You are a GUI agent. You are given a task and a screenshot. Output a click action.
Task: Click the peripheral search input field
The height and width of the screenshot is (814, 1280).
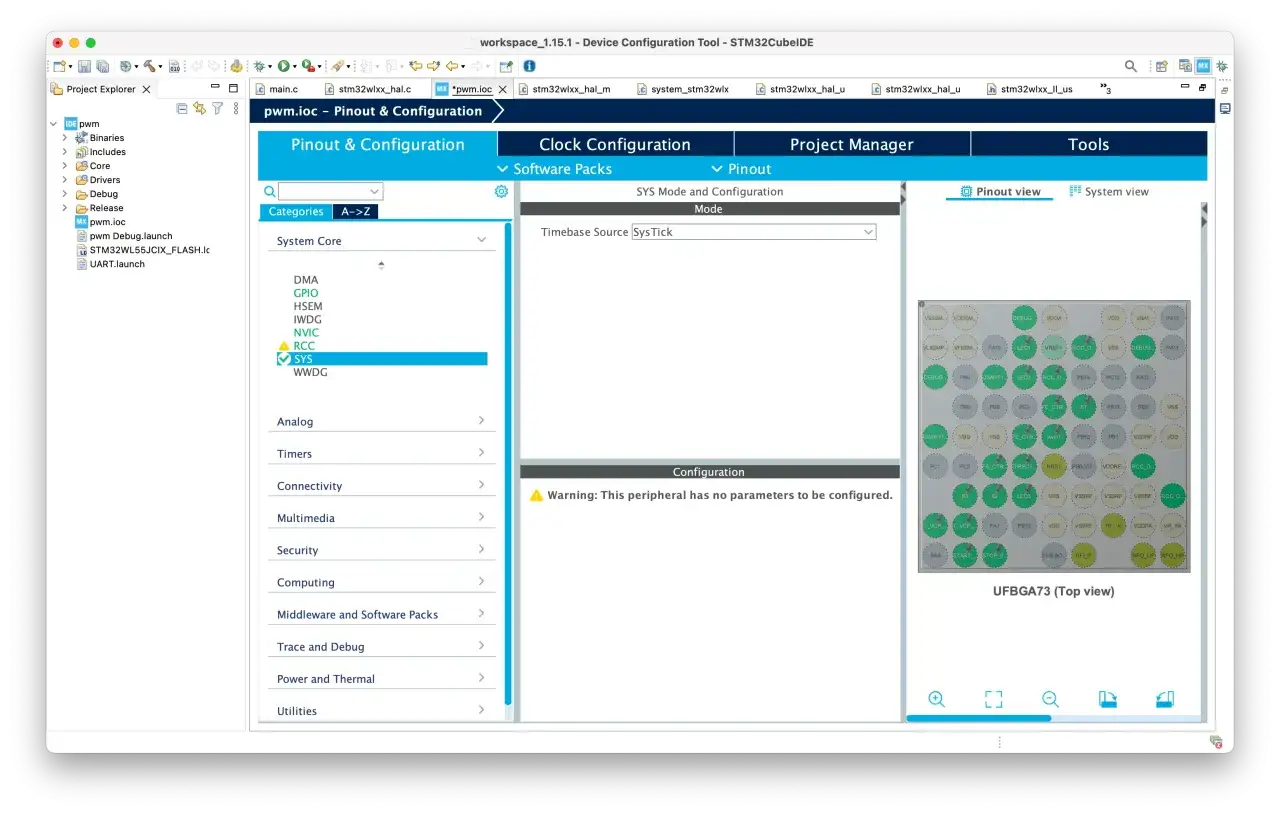330,191
